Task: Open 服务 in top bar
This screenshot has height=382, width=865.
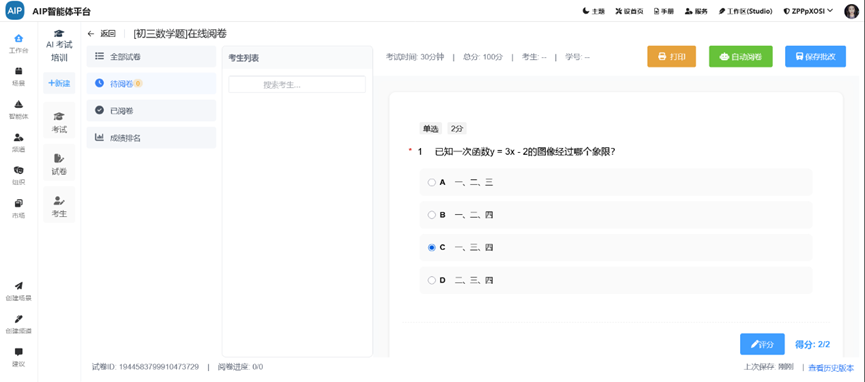Action: [696, 11]
